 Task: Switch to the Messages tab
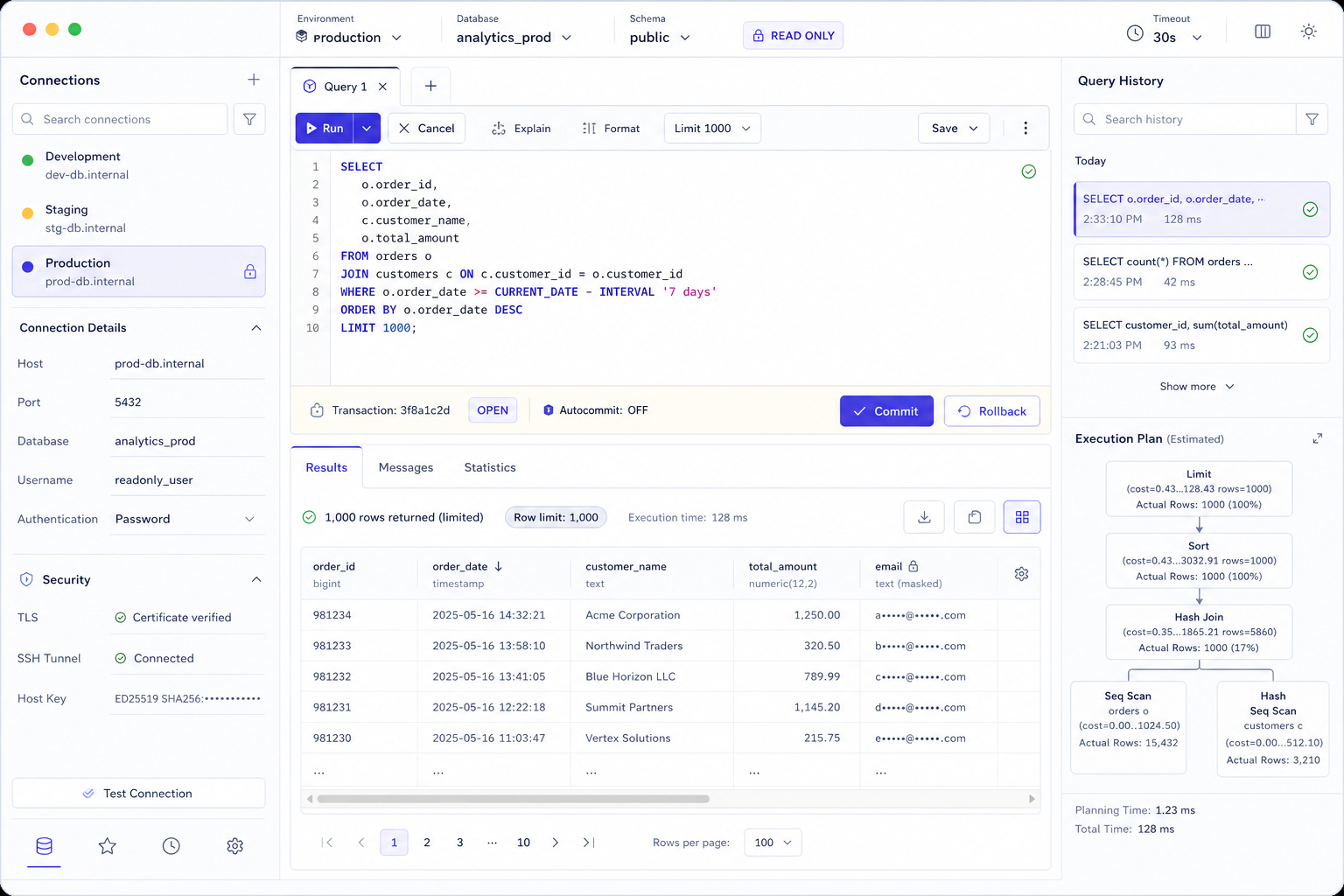[406, 468]
